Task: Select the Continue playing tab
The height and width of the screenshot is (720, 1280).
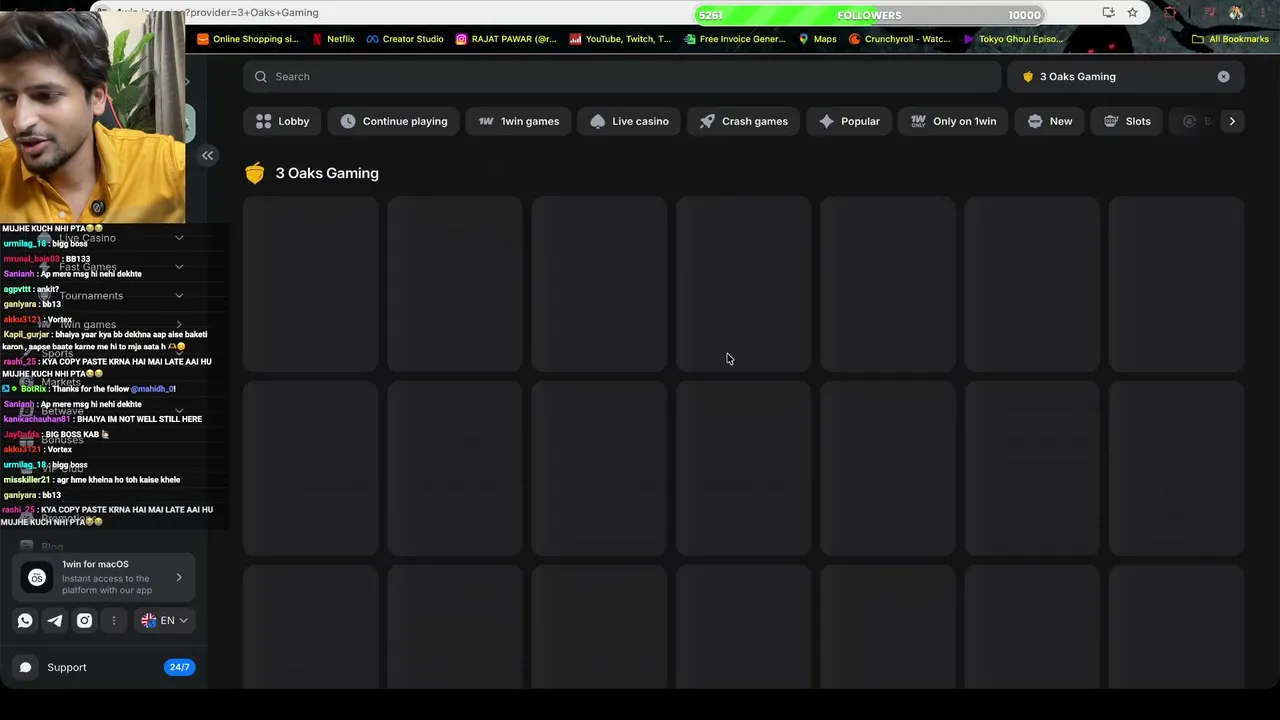Action: pos(394,121)
